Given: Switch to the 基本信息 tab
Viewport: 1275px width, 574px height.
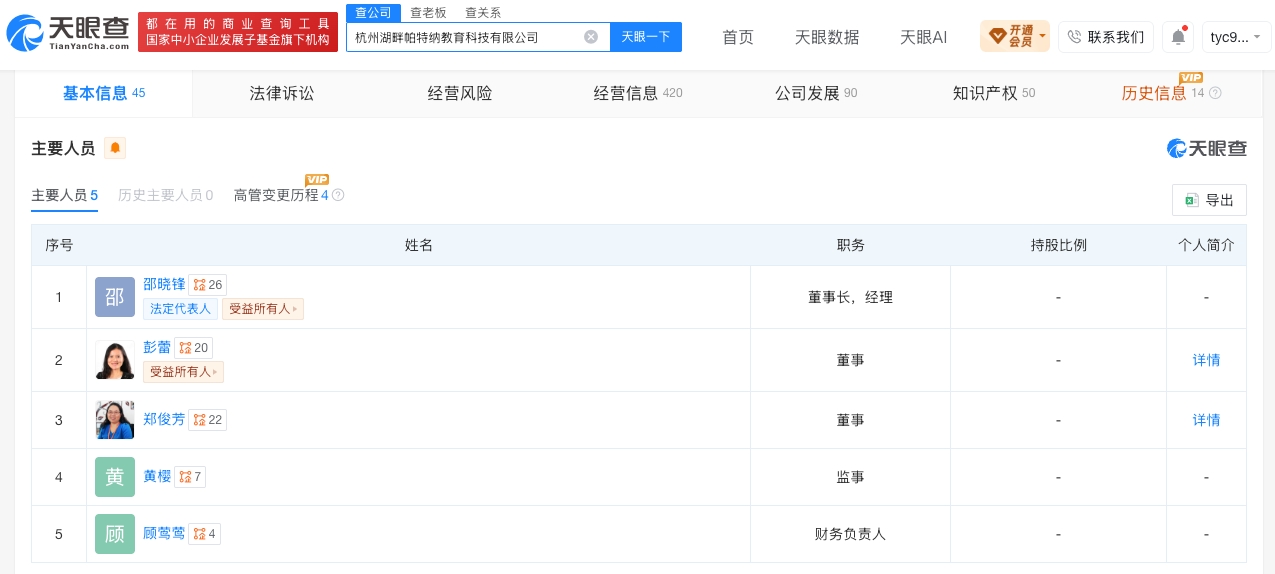Looking at the screenshot, I should click(104, 93).
